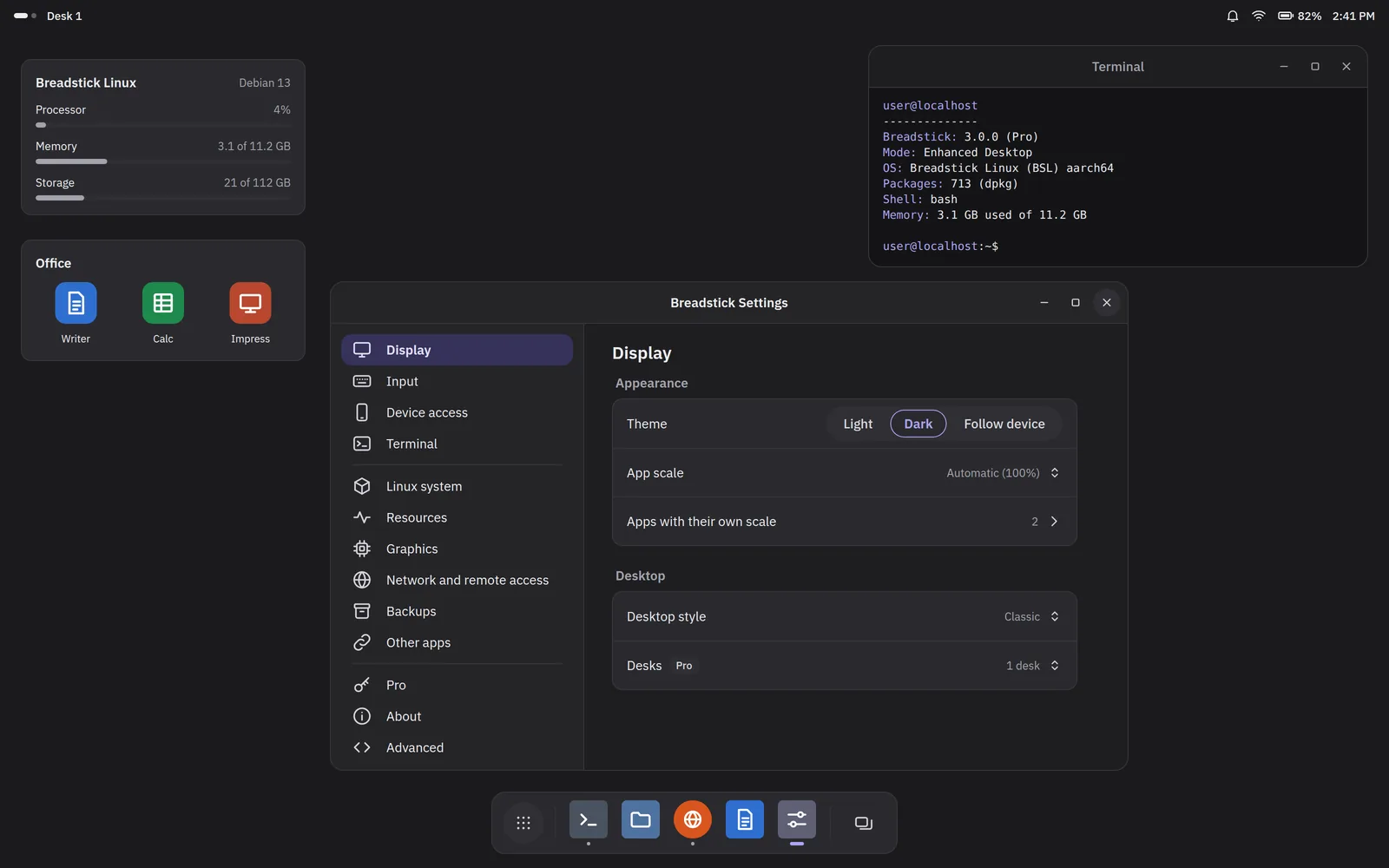
Task: Open About in settings sidebar
Action: (458, 716)
